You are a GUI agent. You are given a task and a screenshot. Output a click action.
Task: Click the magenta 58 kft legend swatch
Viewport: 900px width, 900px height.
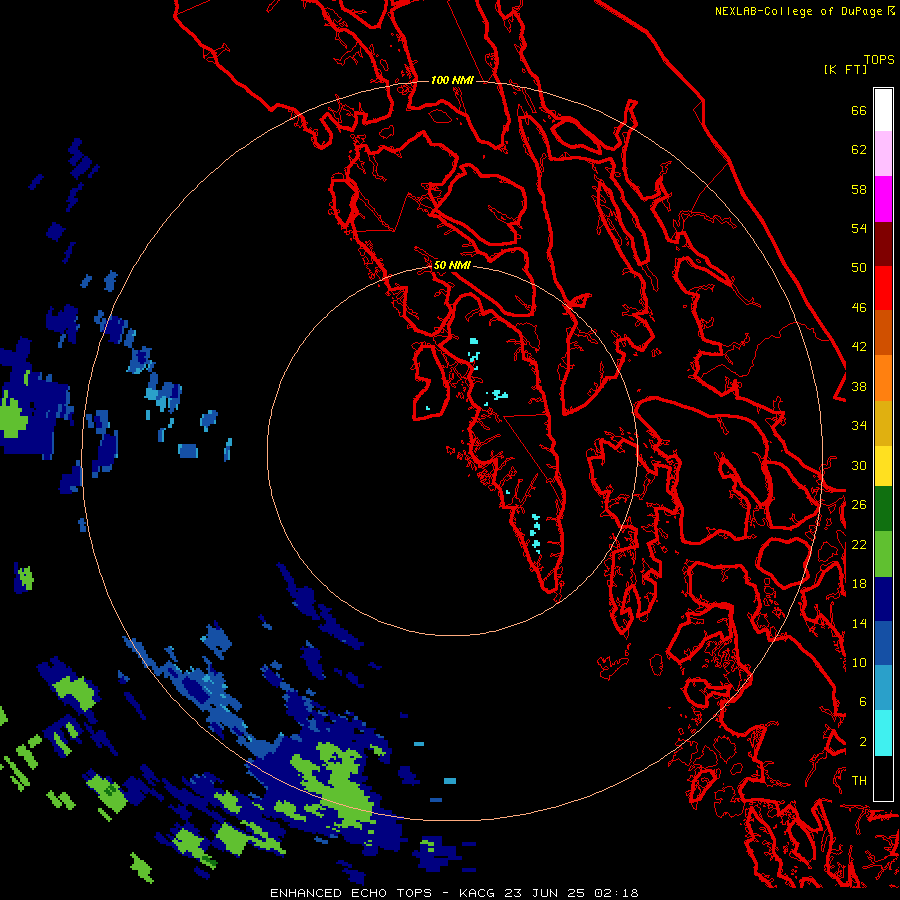click(883, 199)
